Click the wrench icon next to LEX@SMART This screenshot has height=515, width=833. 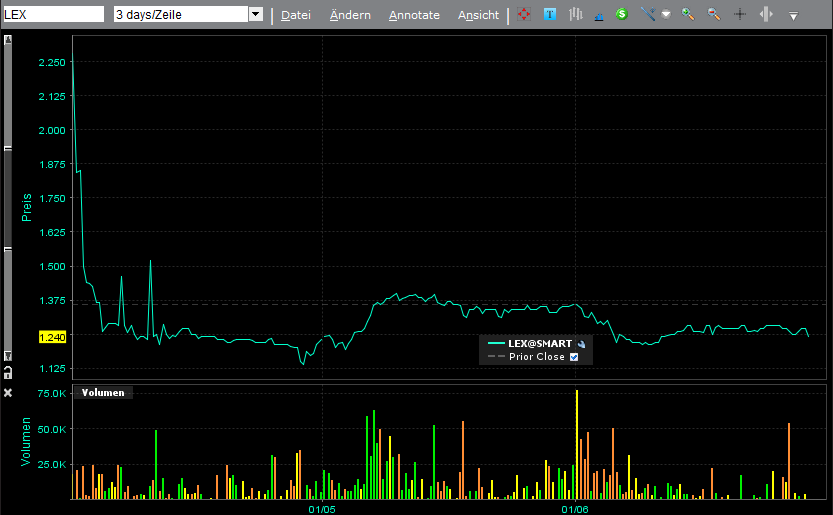(581, 344)
